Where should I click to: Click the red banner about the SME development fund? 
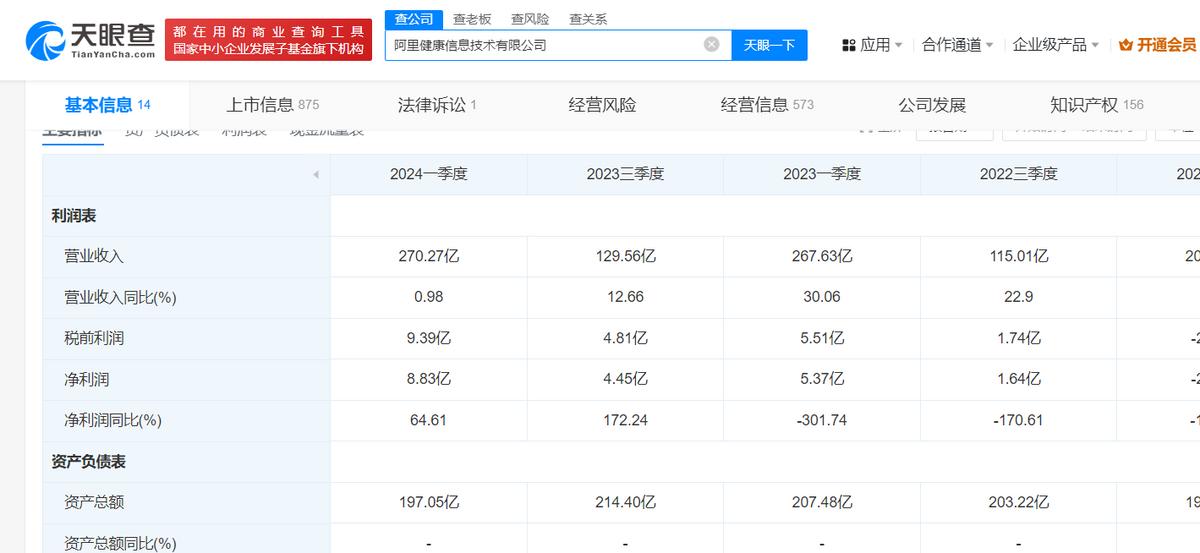click(x=268, y=40)
